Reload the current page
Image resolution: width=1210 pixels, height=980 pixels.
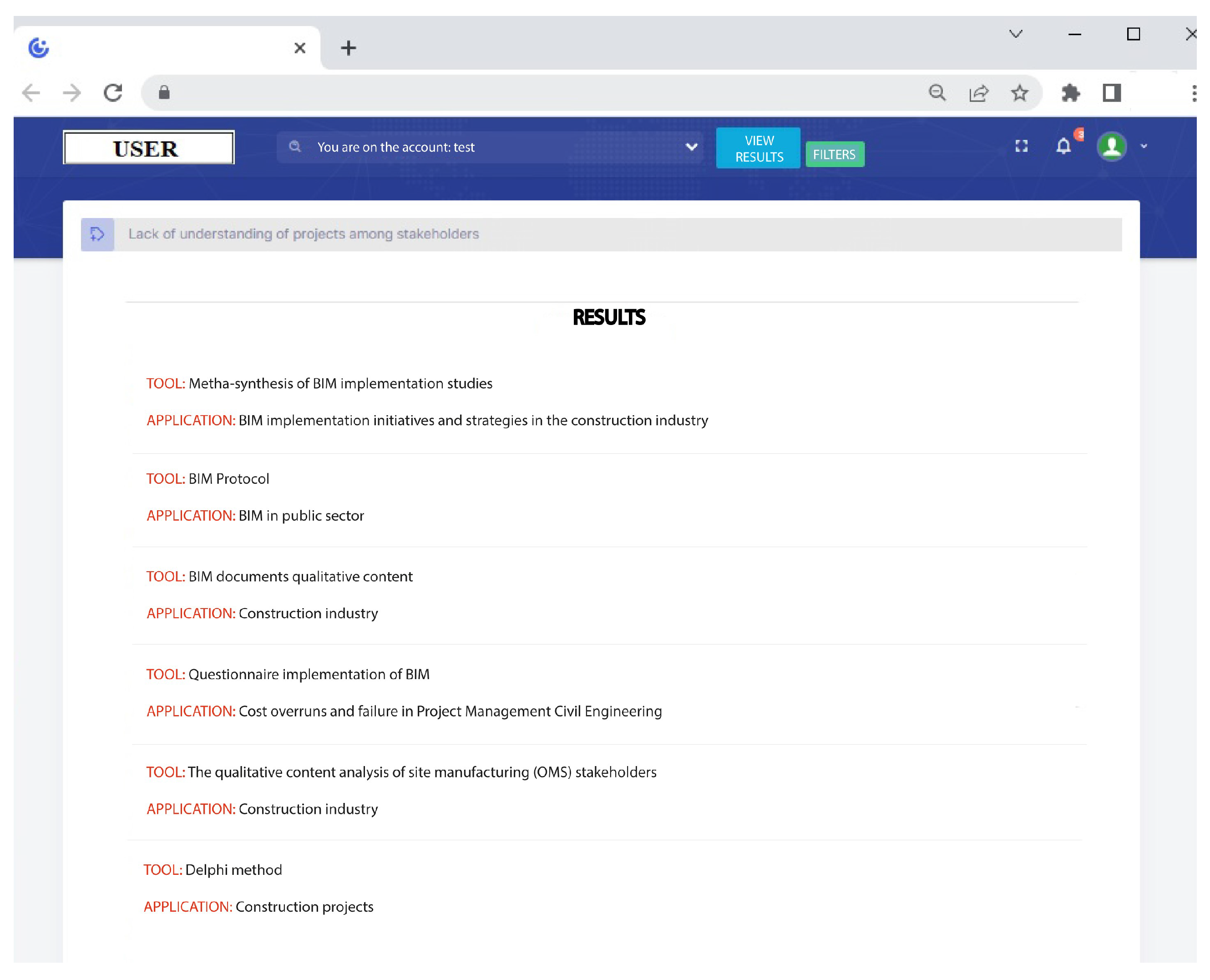(x=113, y=92)
